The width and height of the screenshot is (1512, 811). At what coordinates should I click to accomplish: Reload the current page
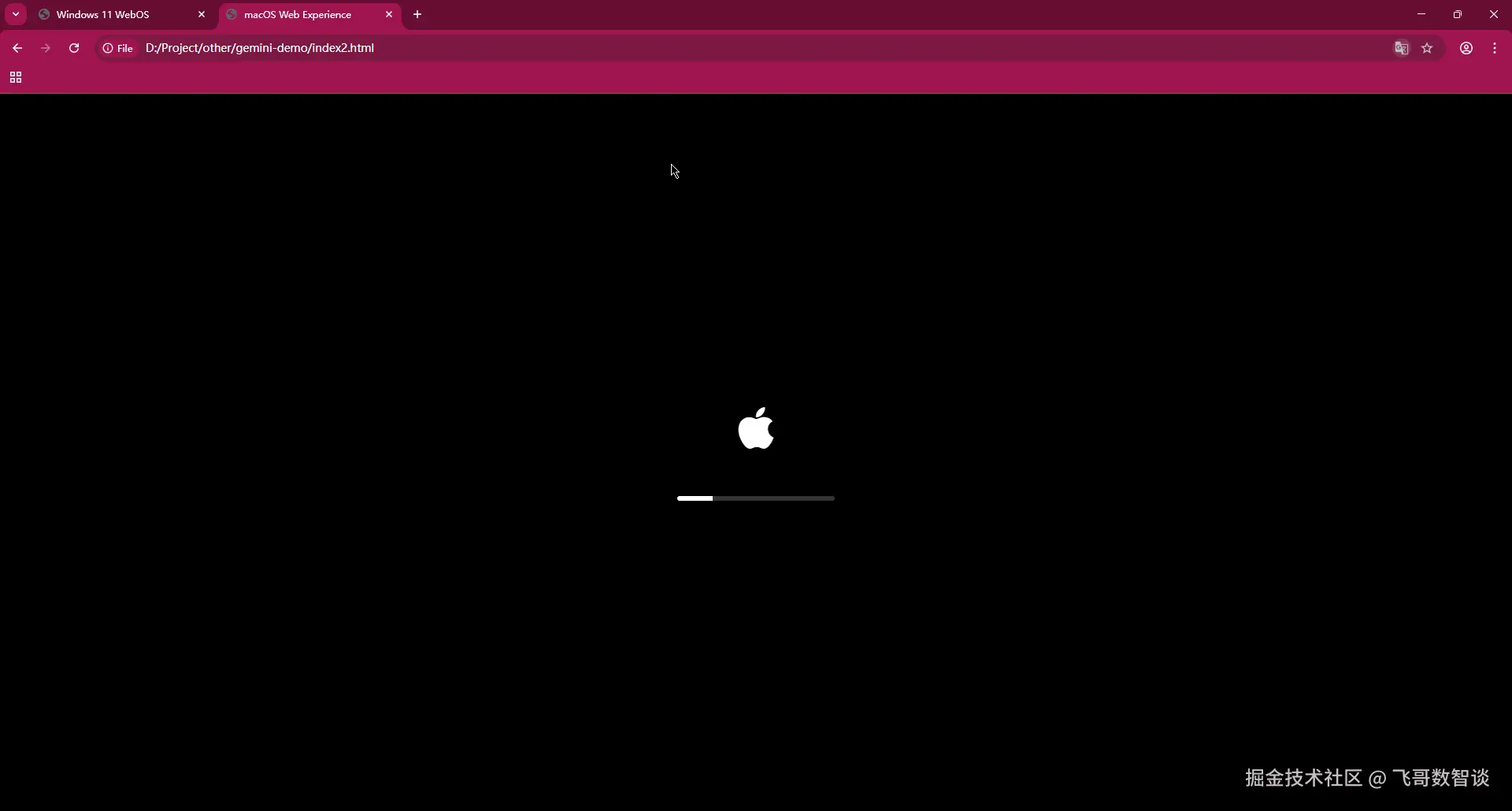(74, 48)
